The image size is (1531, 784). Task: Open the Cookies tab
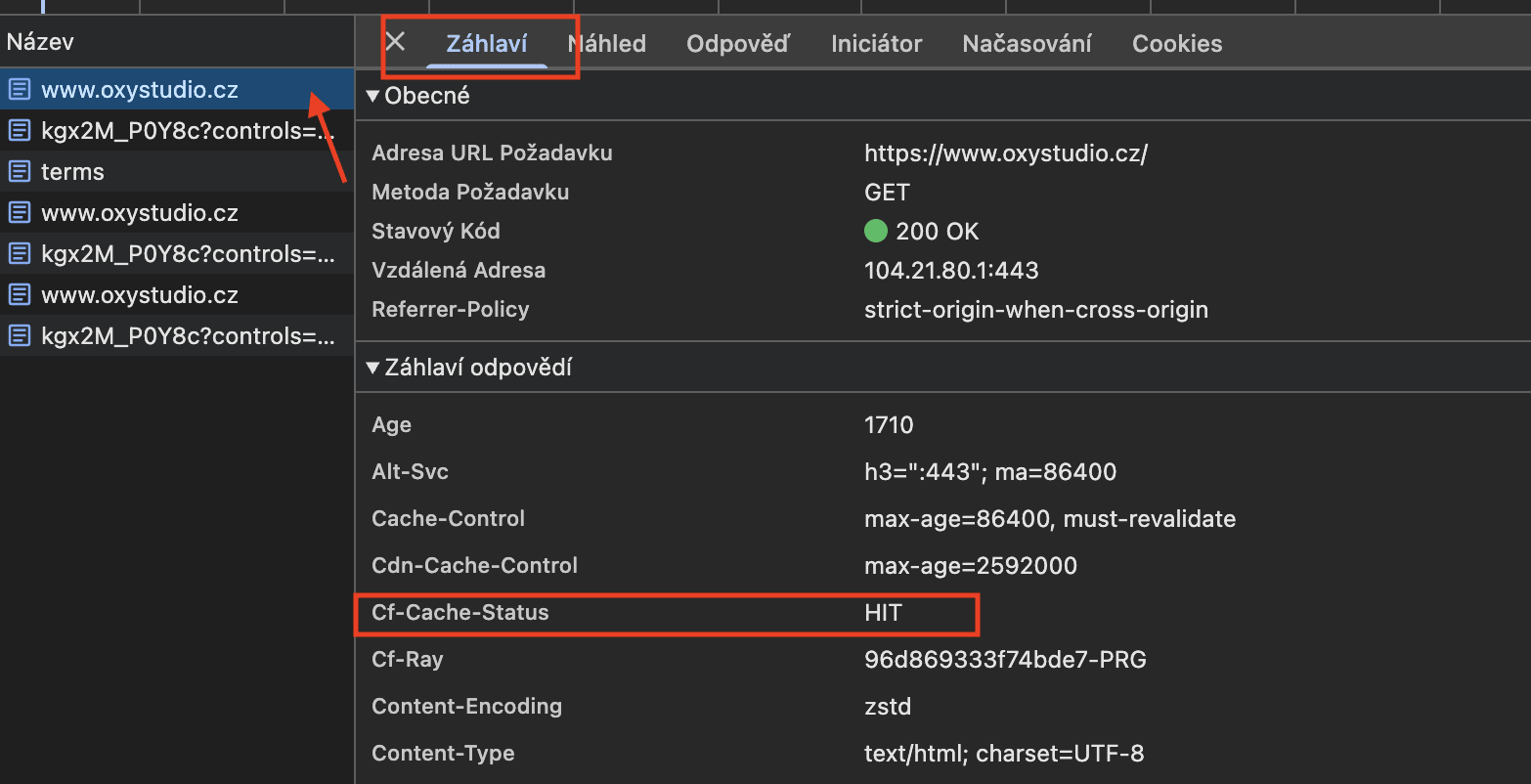click(1177, 44)
